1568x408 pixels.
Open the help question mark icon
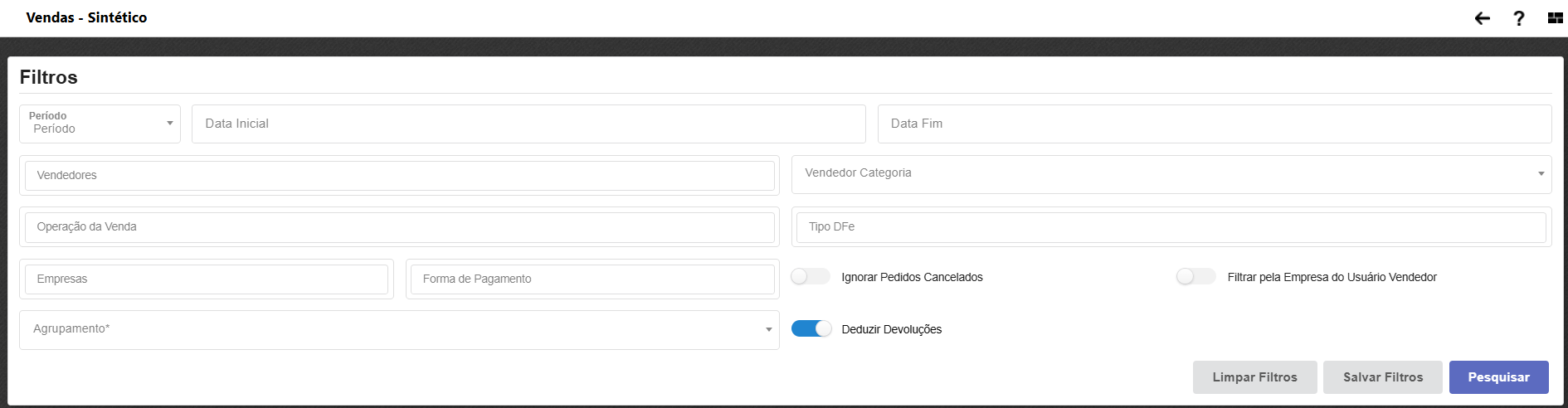tap(1518, 18)
